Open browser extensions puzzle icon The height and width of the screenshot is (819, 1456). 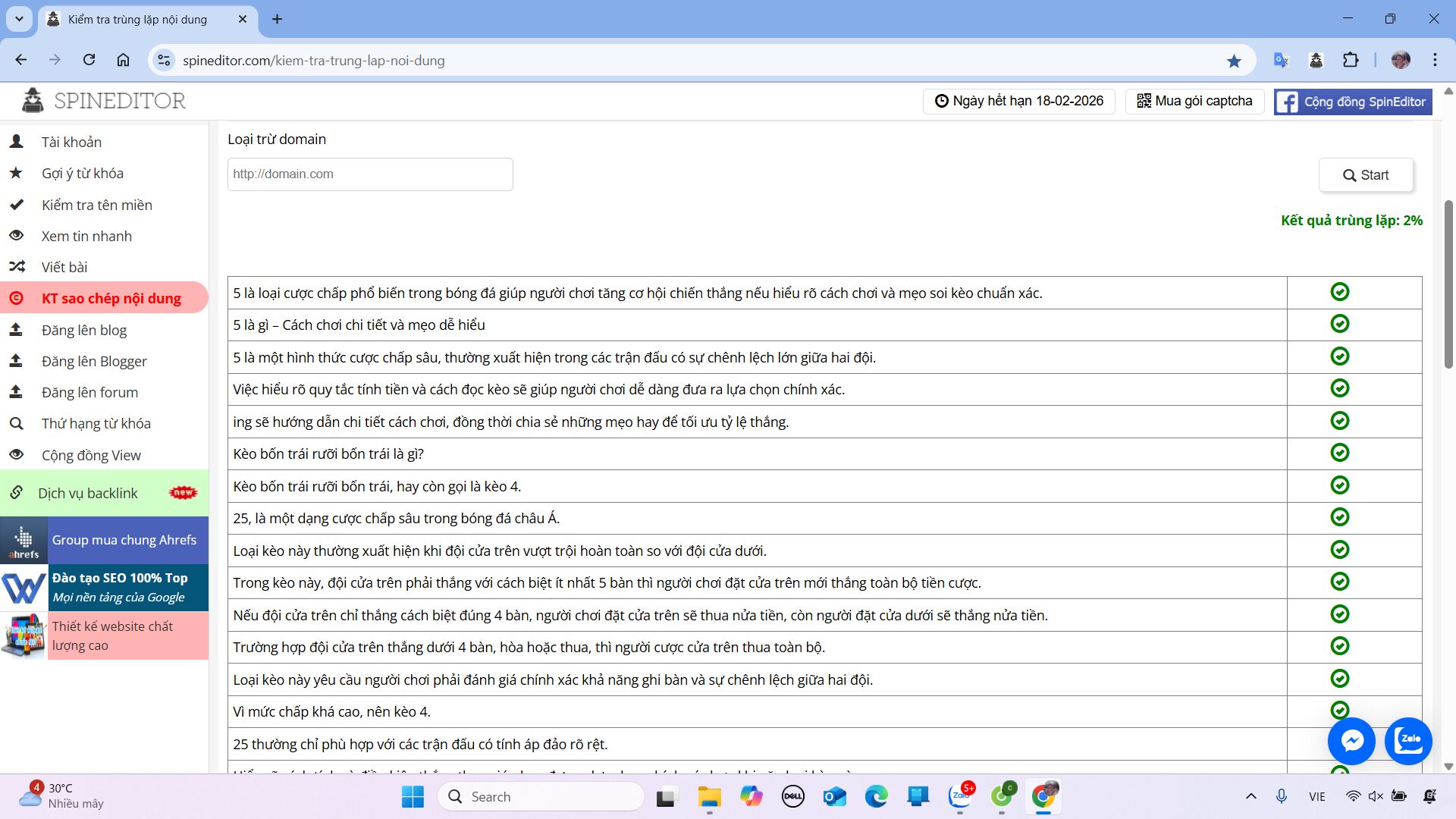pos(1351,61)
